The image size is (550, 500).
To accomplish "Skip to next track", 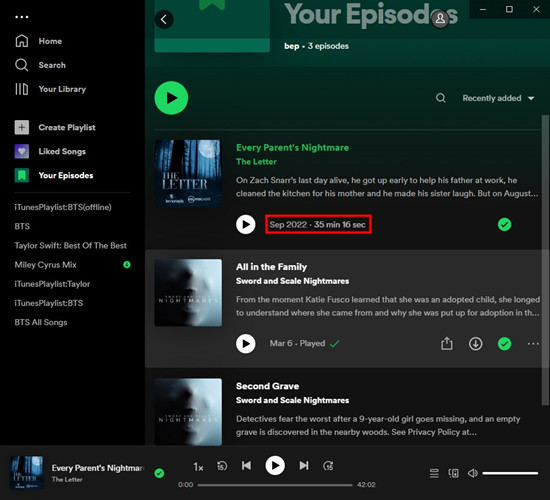I will (x=304, y=466).
